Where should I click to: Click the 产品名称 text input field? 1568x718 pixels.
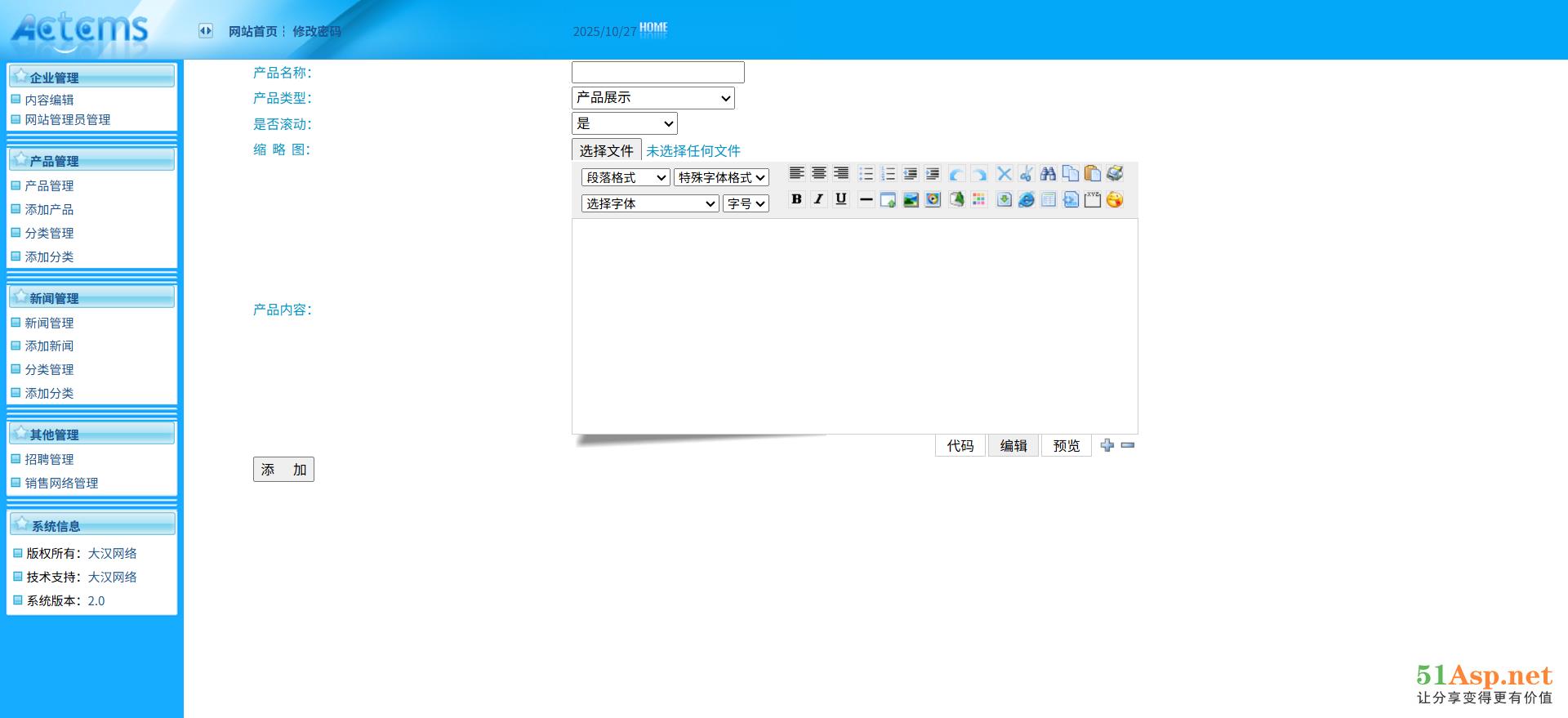coord(657,73)
